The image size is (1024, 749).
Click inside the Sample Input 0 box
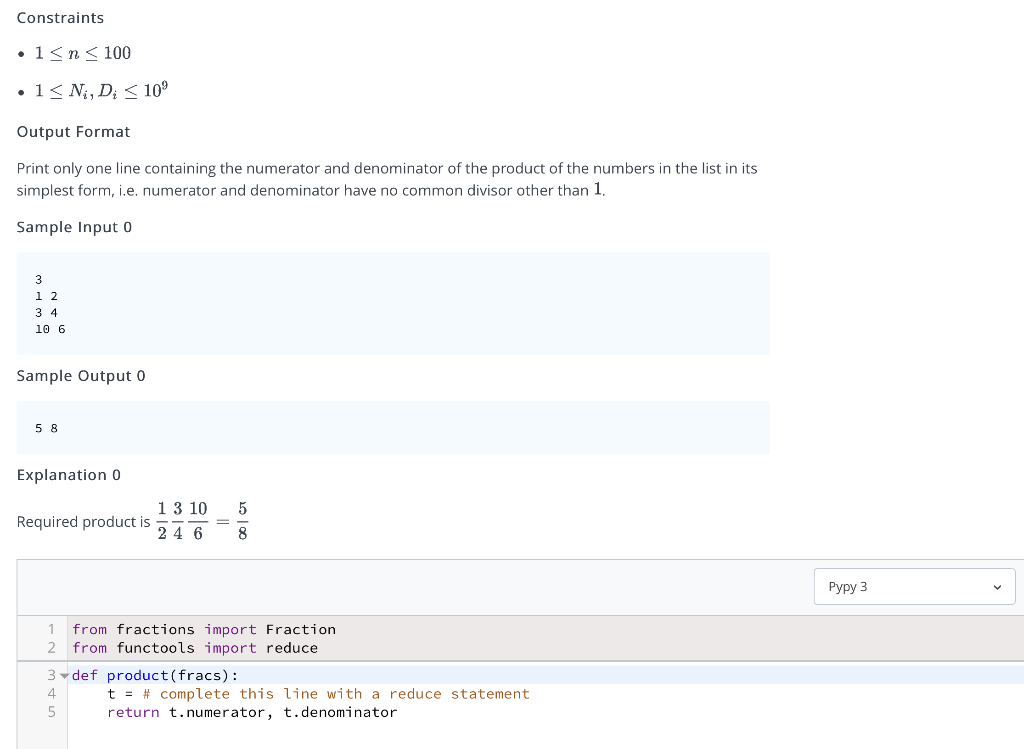tap(390, 302)
